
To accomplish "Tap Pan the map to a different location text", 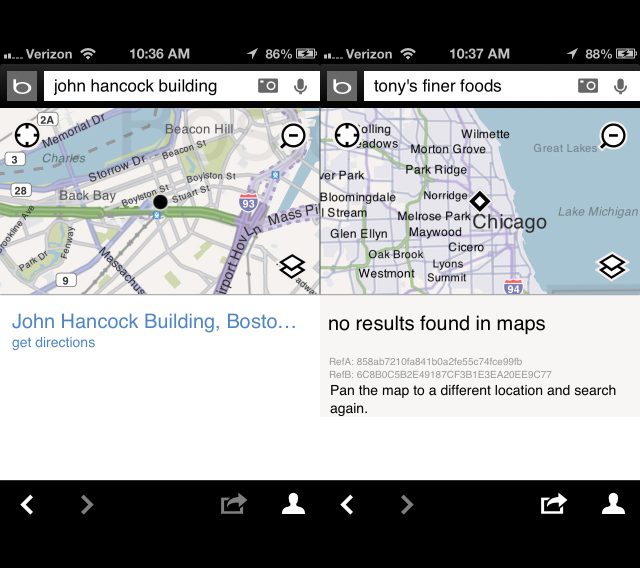I will click(x=473, y=399).
